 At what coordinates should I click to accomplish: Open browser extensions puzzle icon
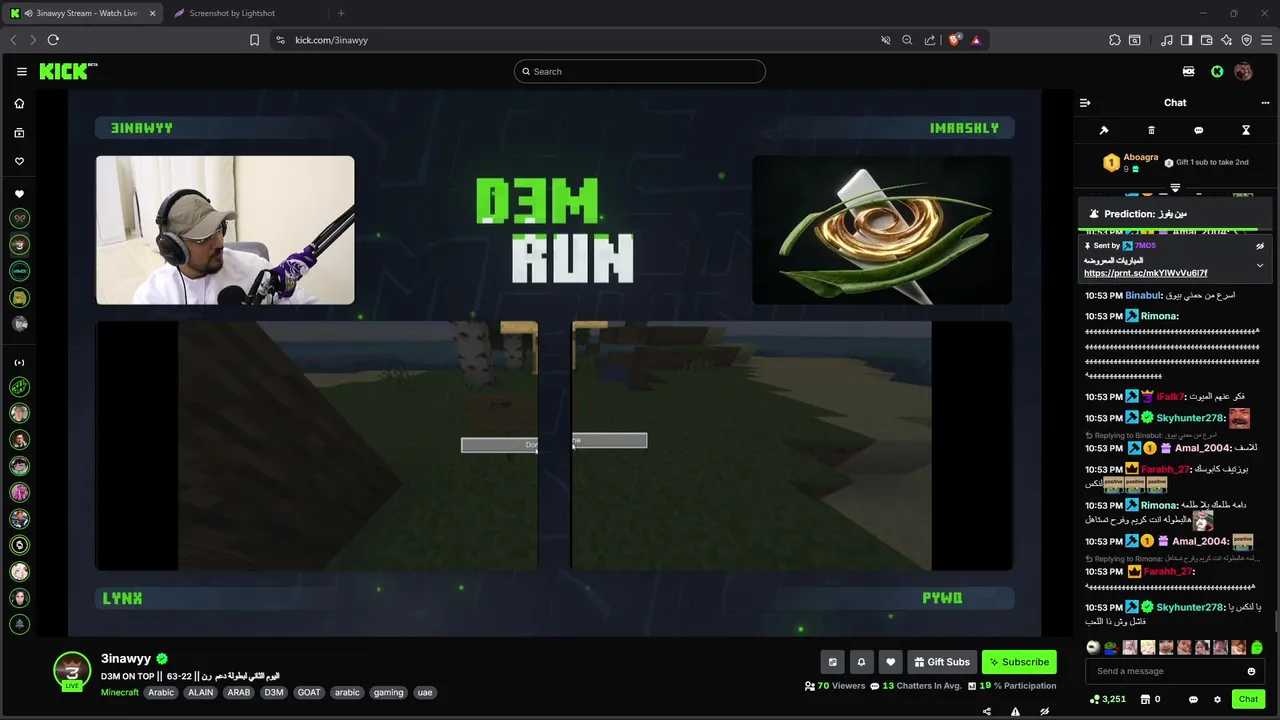[1115, 40]
